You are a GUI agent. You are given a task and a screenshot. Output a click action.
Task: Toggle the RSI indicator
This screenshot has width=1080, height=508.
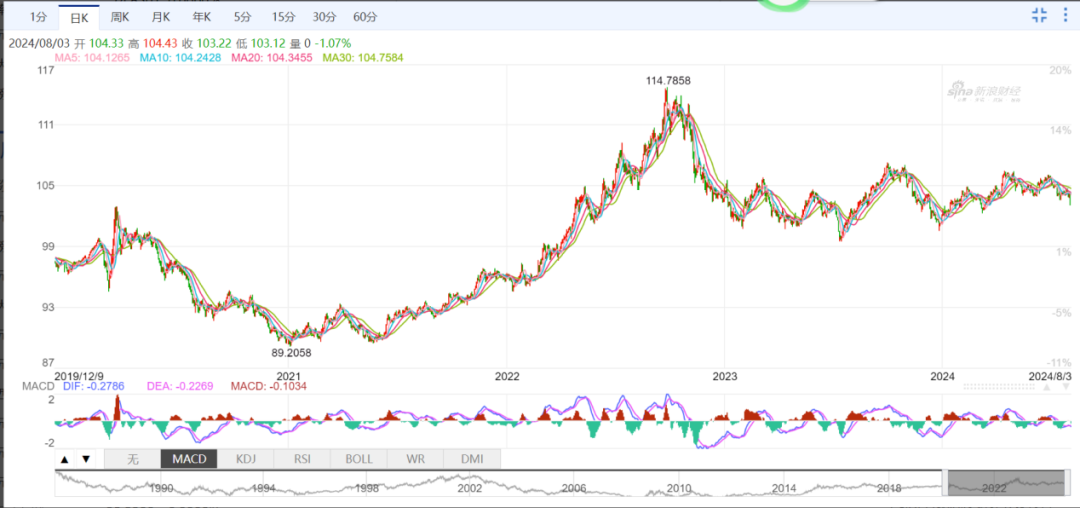[x=300, y=459]
